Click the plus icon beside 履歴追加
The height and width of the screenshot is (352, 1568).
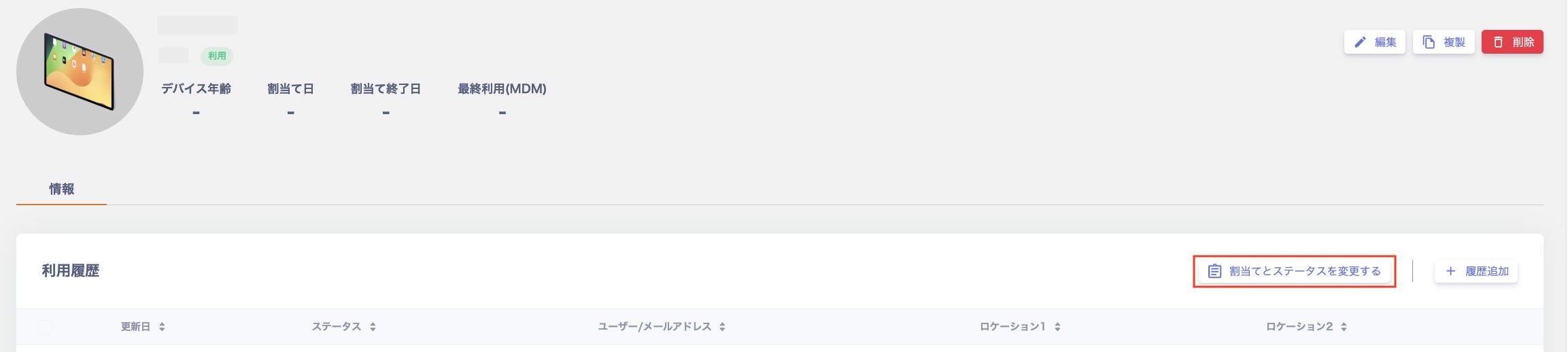click(x=1450, y=271)
